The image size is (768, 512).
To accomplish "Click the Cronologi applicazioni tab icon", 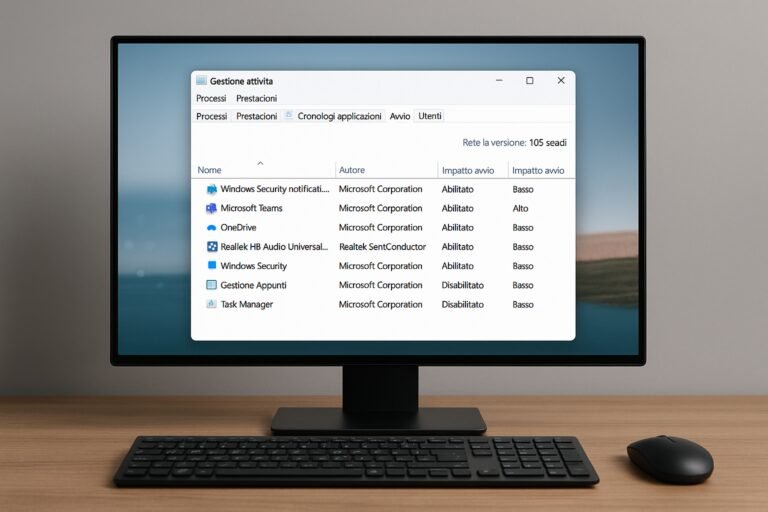I will [289, 116].
